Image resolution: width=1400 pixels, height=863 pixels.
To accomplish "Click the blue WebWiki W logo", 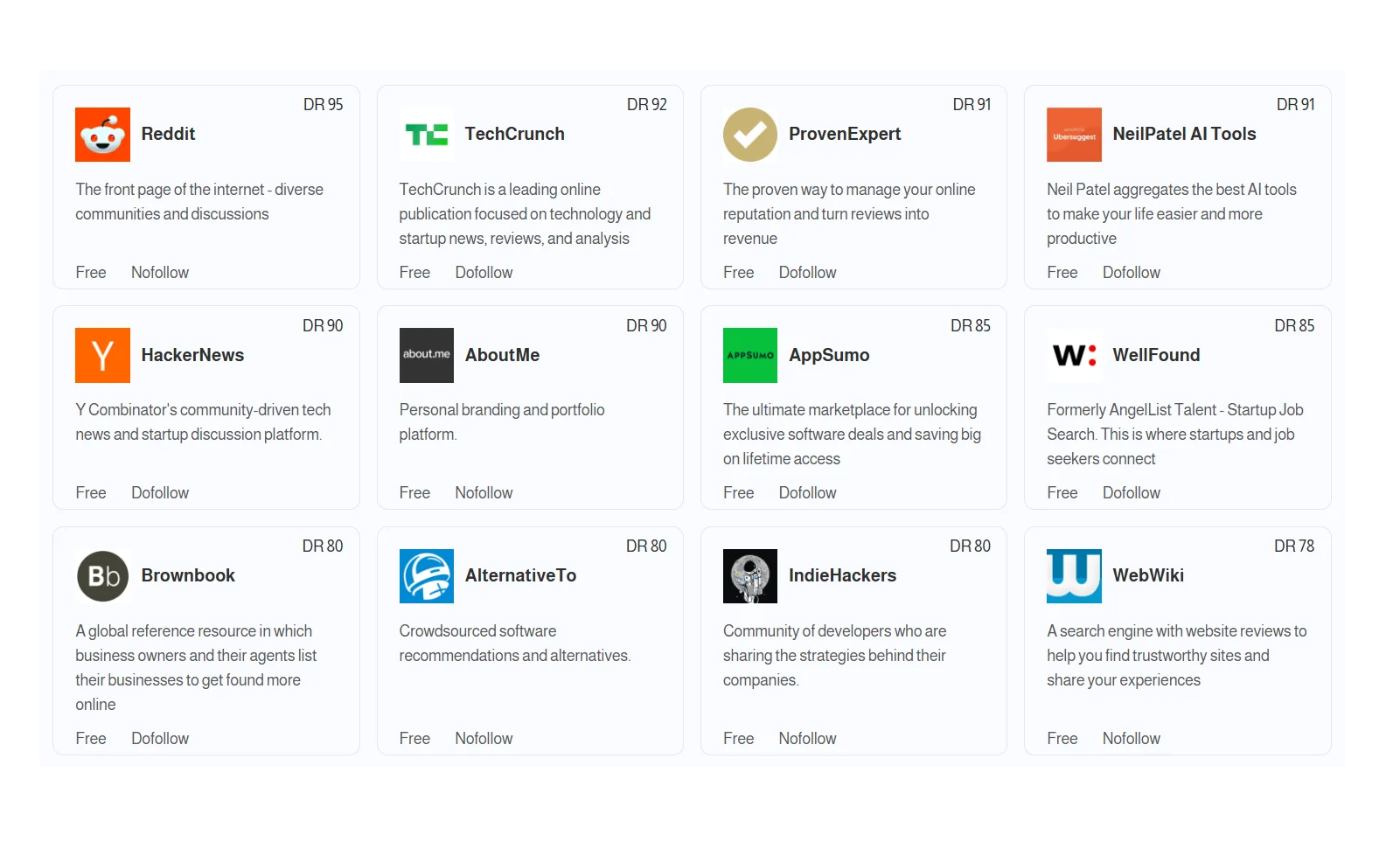I will point(1074,576).
